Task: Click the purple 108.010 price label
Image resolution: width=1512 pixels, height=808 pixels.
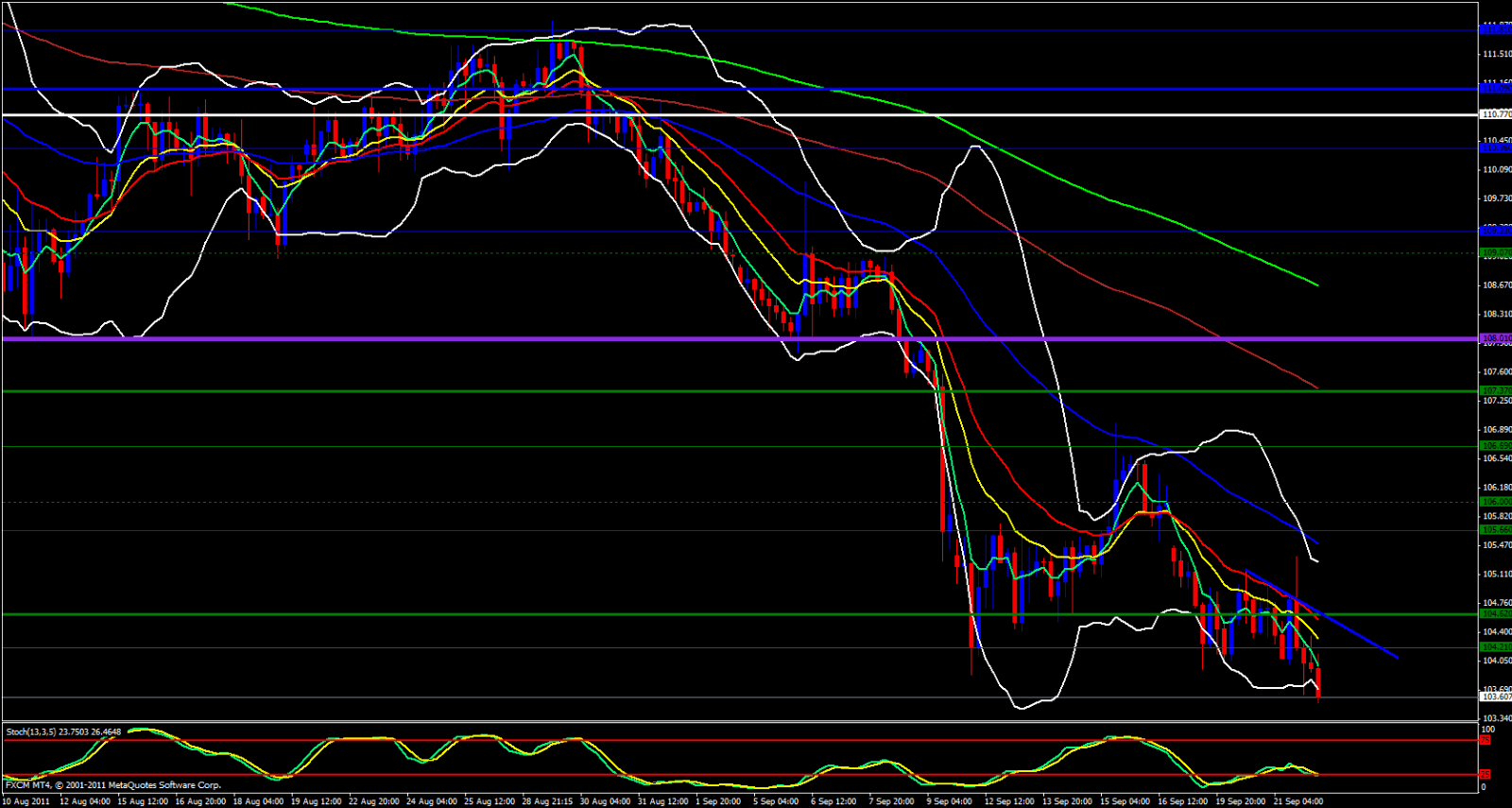Action: click(1495, 338)
